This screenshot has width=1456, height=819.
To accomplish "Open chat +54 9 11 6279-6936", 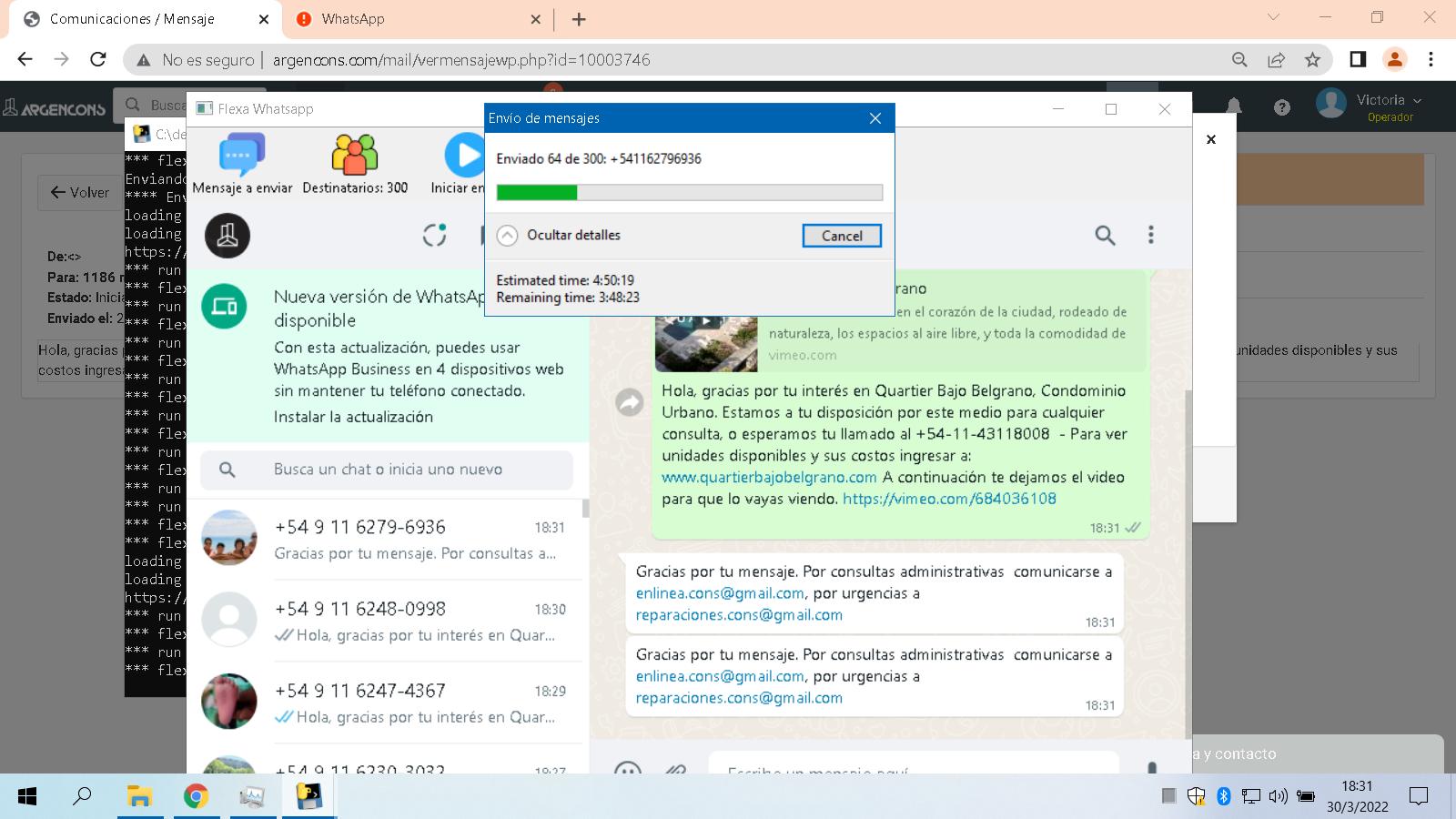I will tap(387, 539).
